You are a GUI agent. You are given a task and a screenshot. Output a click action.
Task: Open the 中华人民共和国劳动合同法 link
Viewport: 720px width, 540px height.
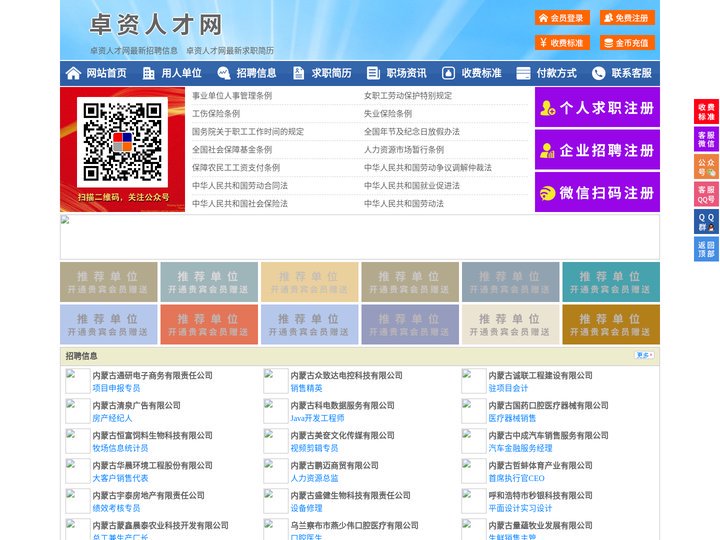240,186
